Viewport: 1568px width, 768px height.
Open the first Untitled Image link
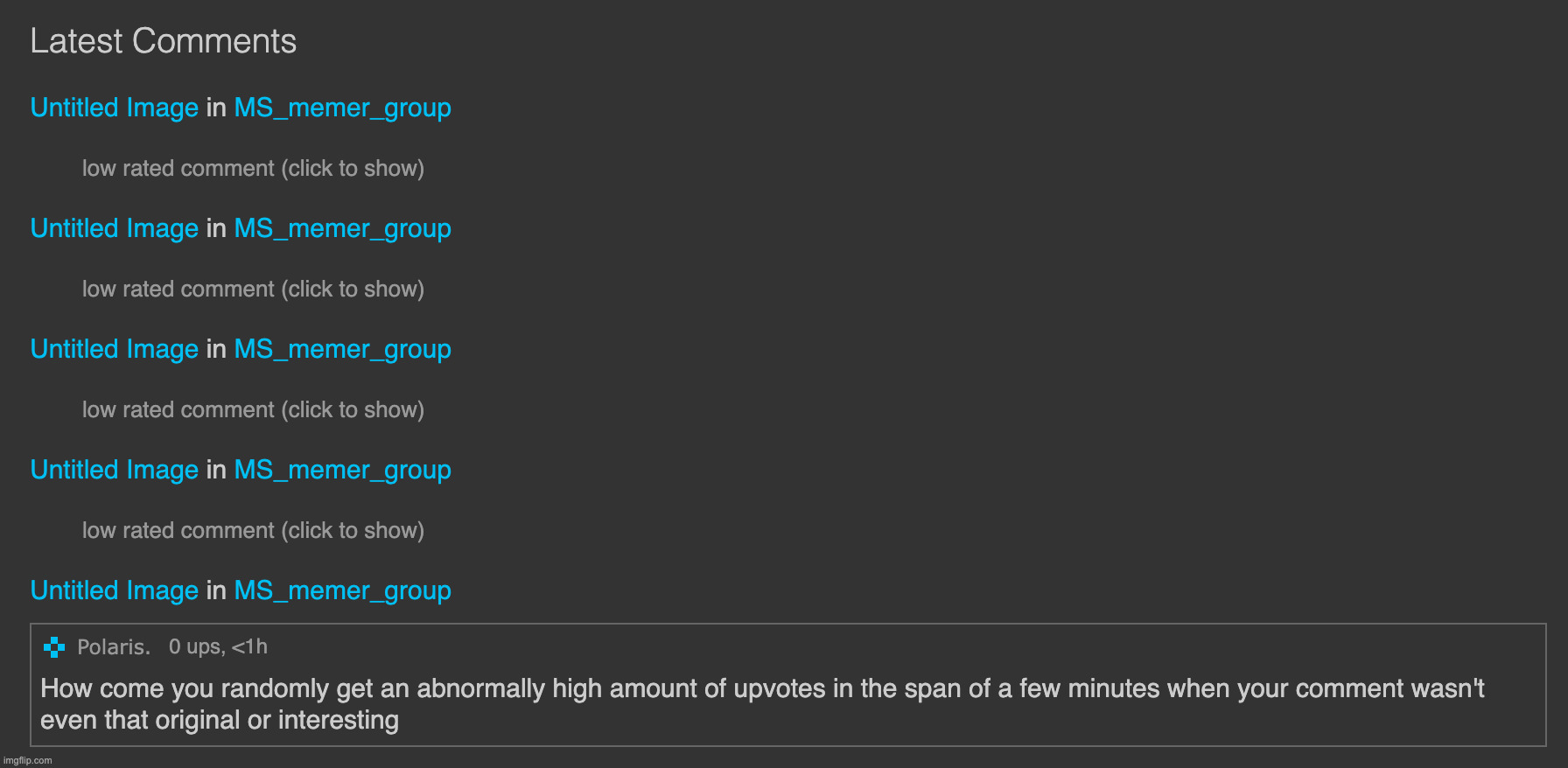pos(115,108)
